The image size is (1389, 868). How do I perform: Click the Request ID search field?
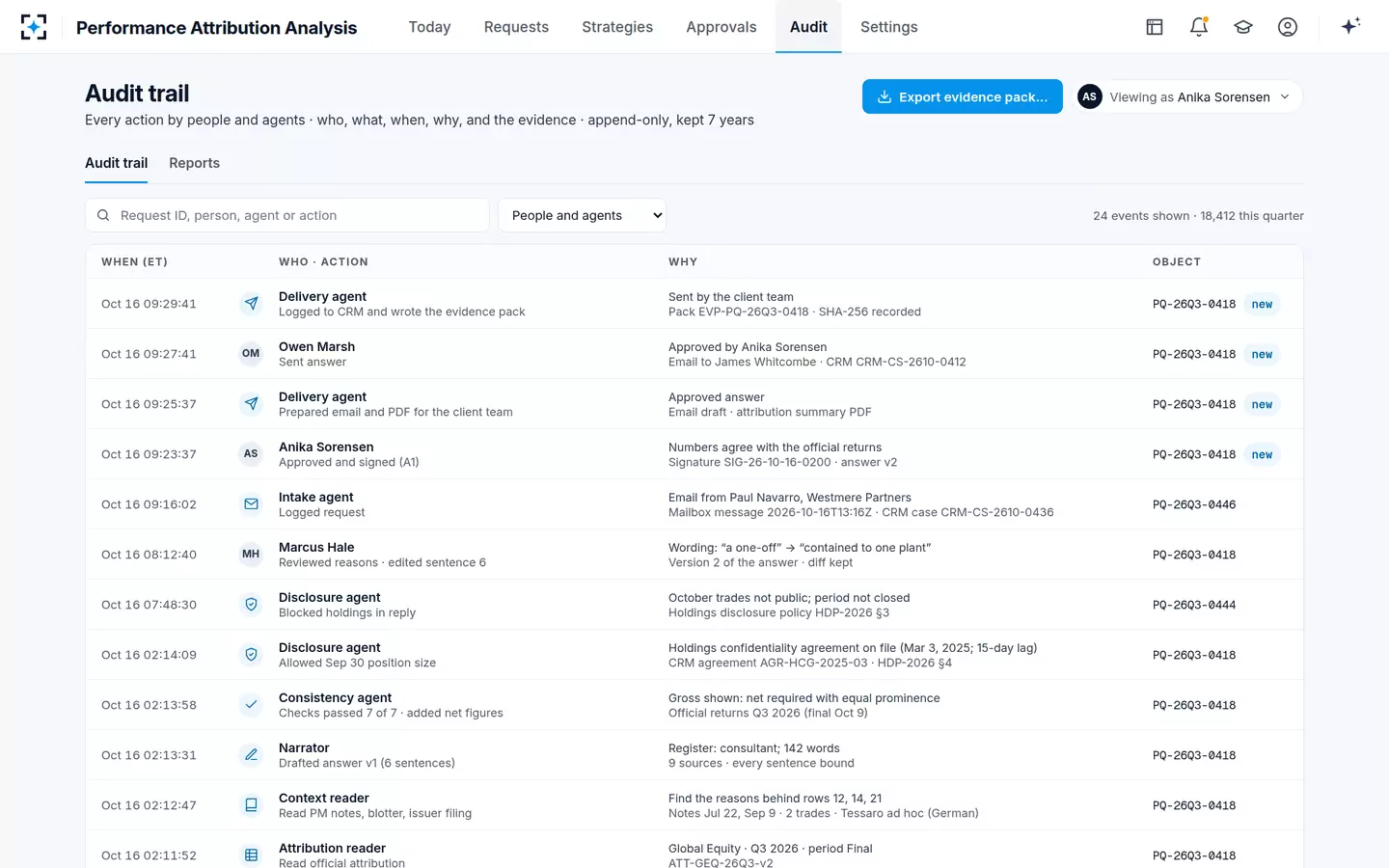click(x=287, y=215)
